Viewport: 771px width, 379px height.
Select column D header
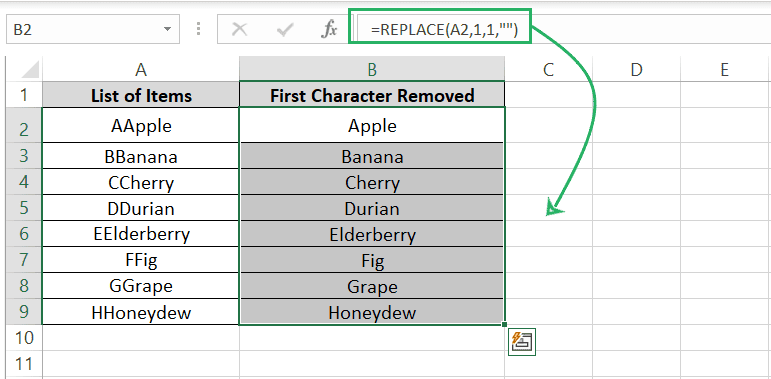[x=636, y=69]
